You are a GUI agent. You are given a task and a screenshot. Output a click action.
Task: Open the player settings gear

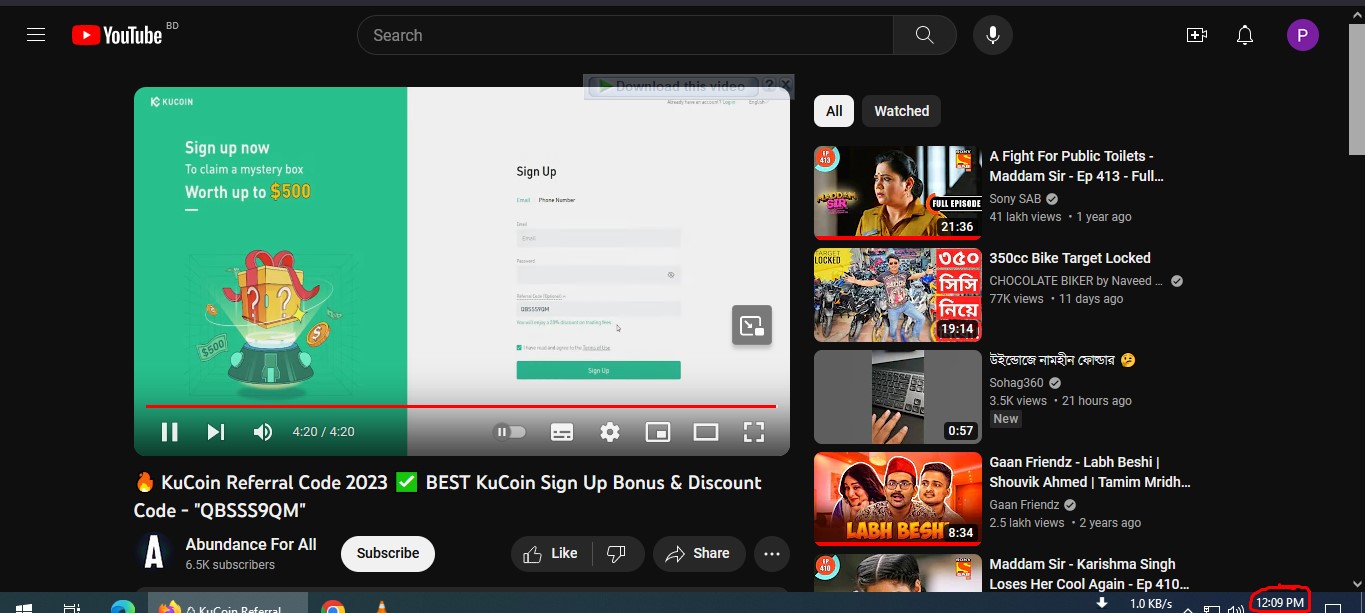(x=610, y=432)
